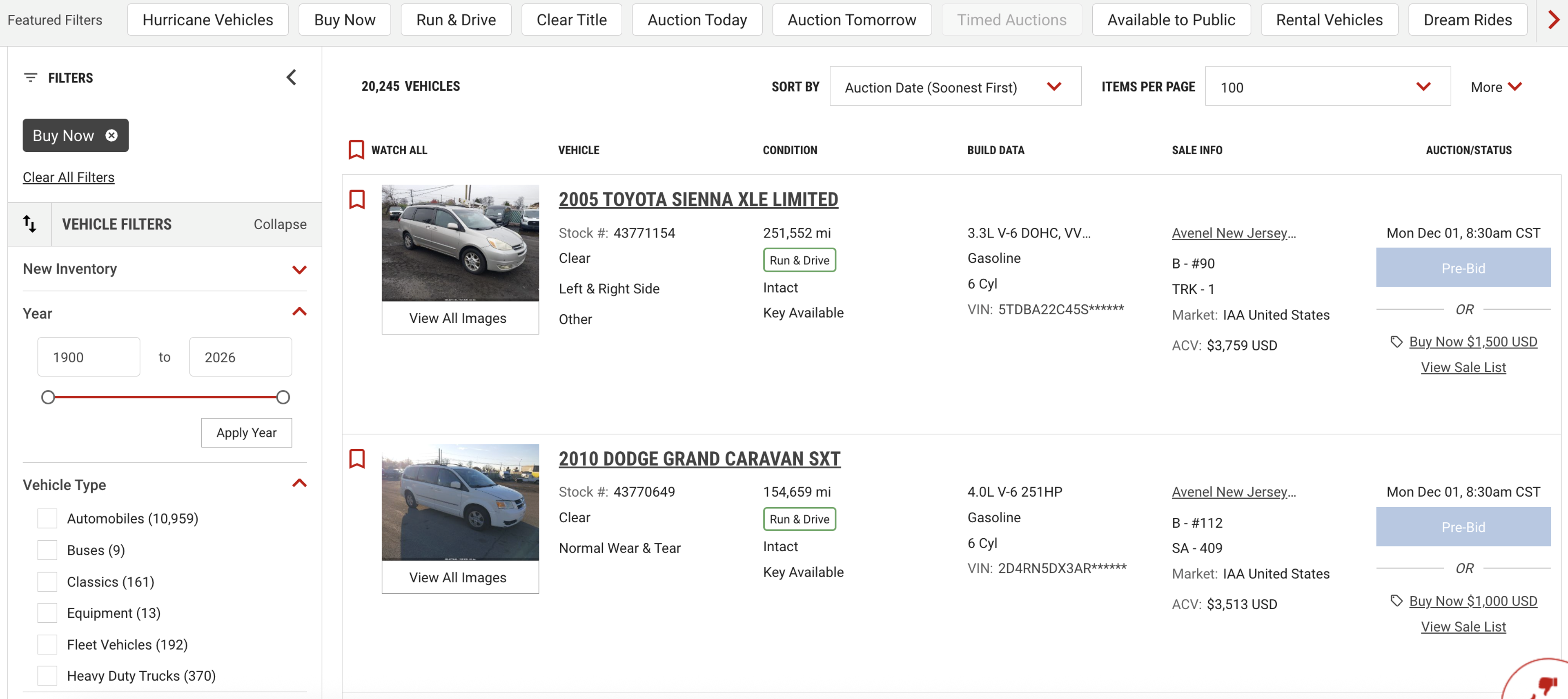Expand the More options menu

point(1496,87)
